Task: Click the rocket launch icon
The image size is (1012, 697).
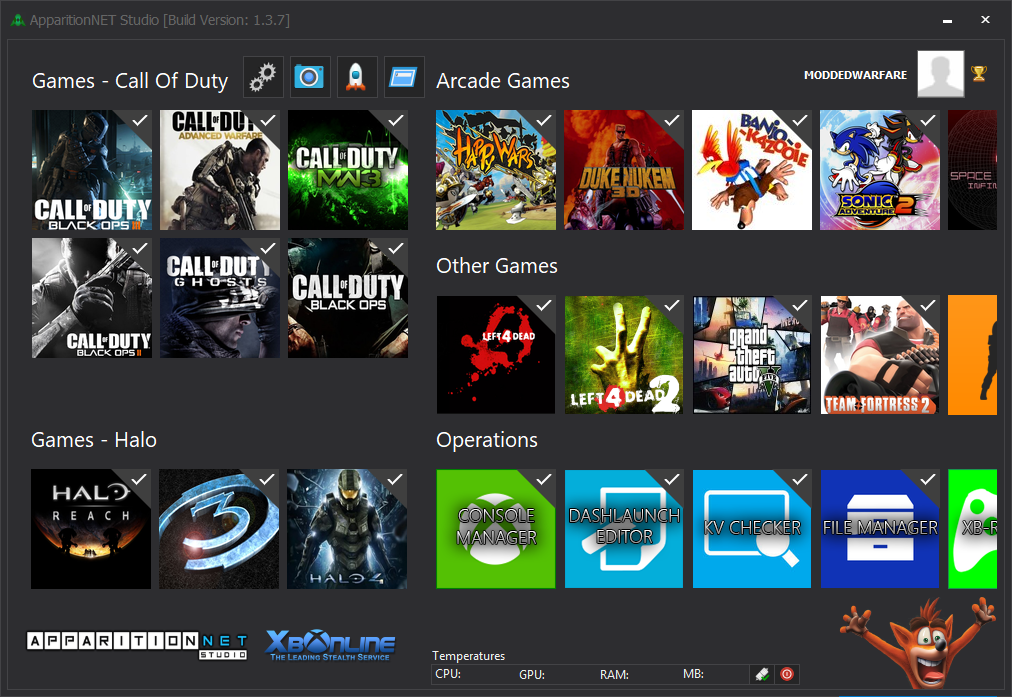Action: (357, 77)
